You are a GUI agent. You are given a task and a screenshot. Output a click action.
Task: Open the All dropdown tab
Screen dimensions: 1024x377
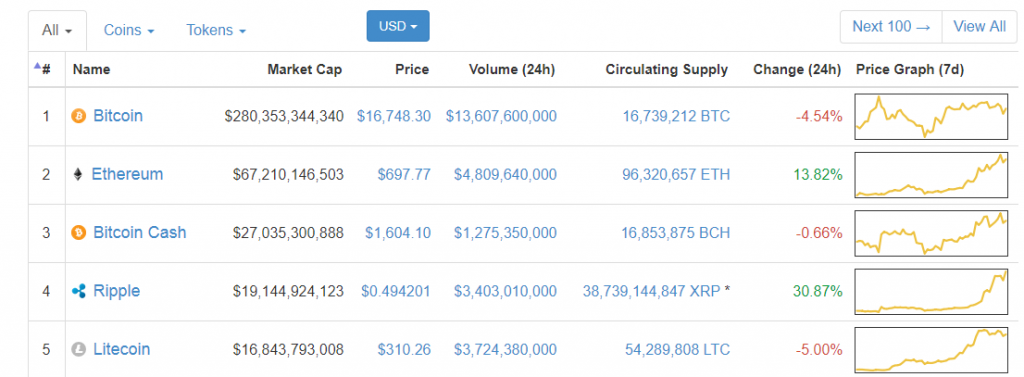click(57, 30)
